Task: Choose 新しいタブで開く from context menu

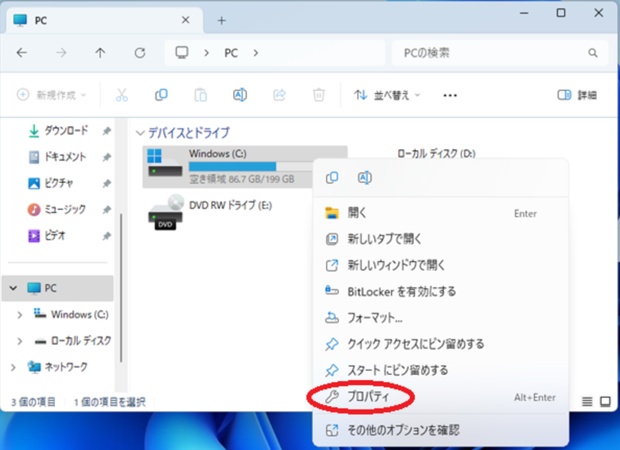Action: point(440,239)
